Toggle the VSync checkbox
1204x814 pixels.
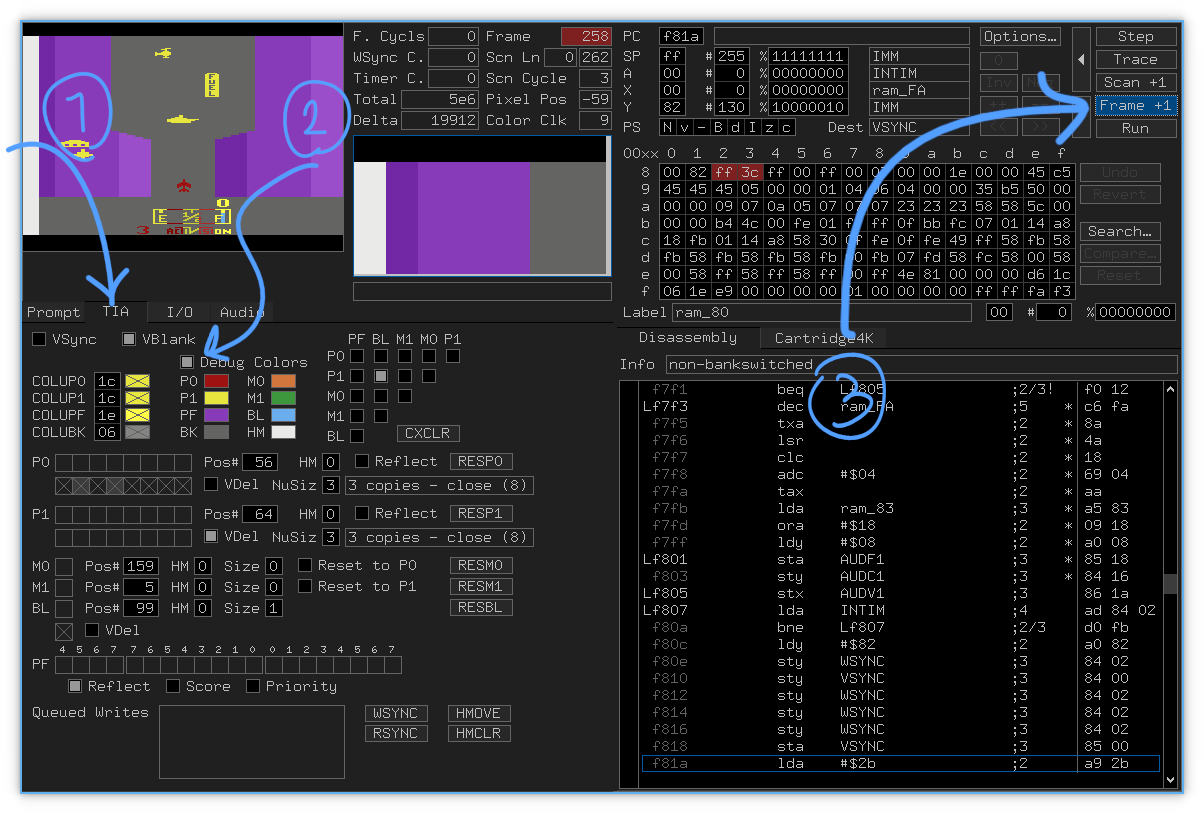pyautogui.click(x=39, y=339)
